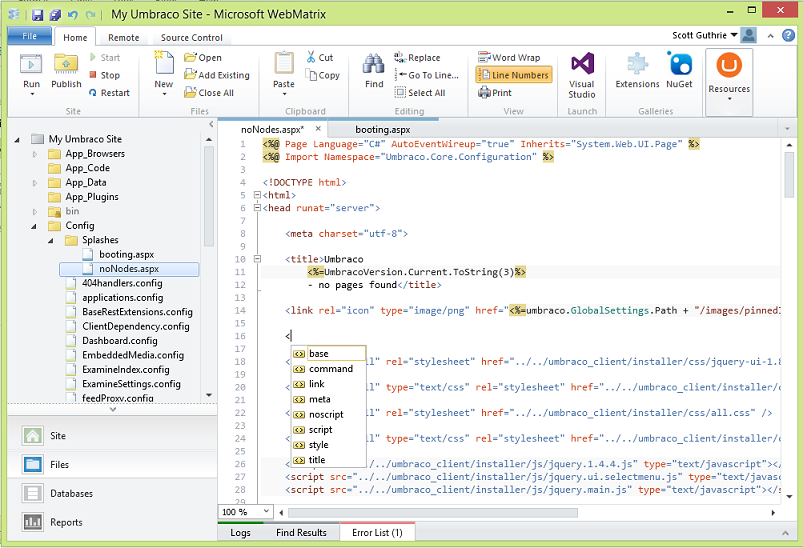The image size is (803, 548).
Task: Collapse the file tree pane arrow
Action: click(211, 124)
